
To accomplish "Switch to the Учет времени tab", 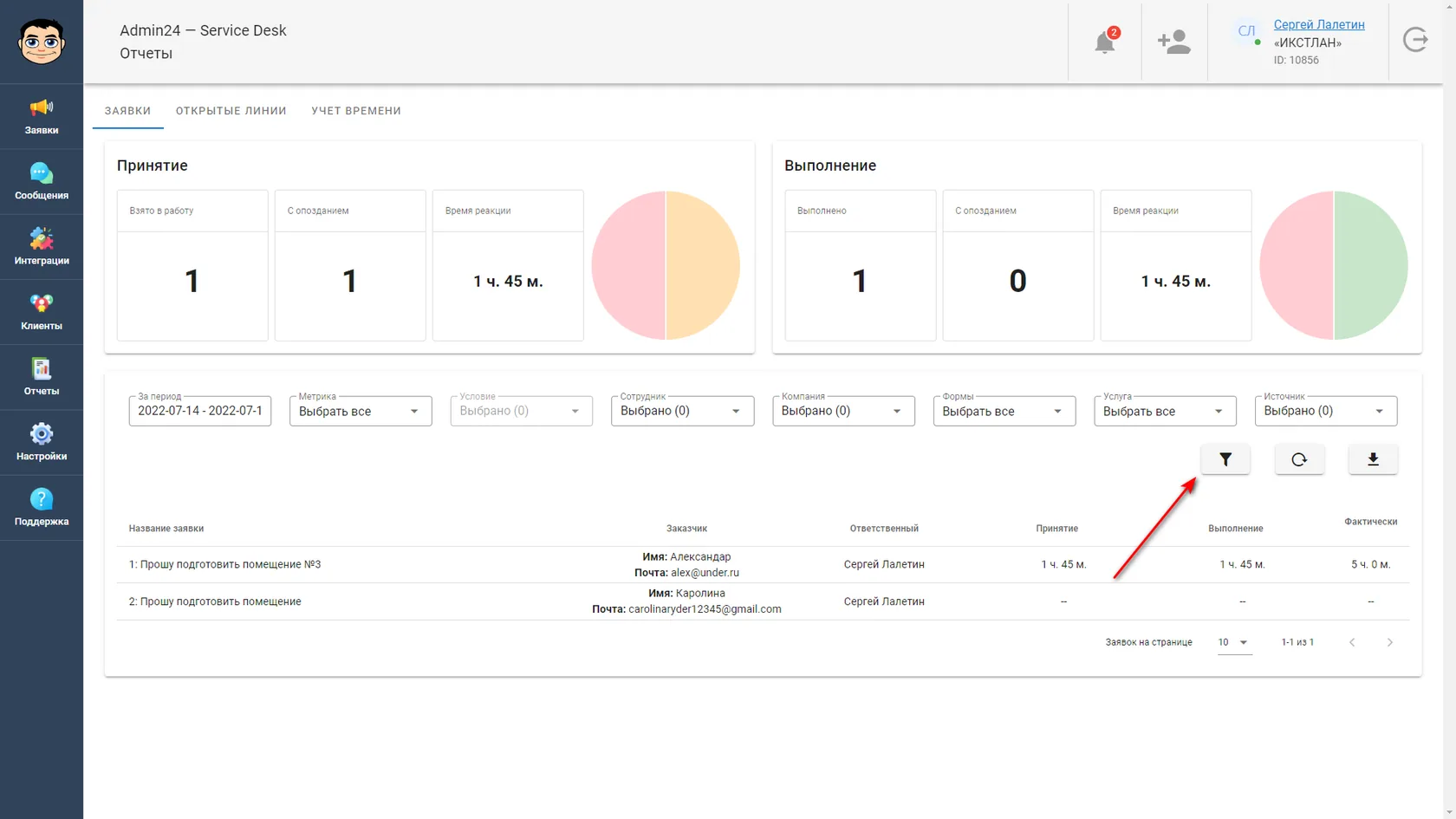I will [x=356, y=111].
